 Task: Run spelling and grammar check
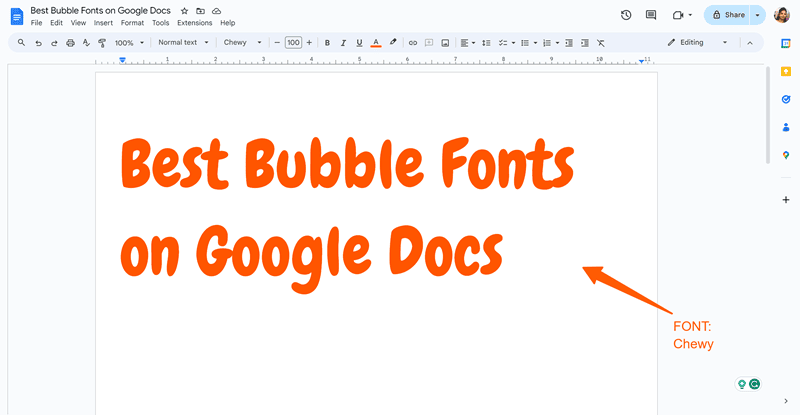(86, 43)
